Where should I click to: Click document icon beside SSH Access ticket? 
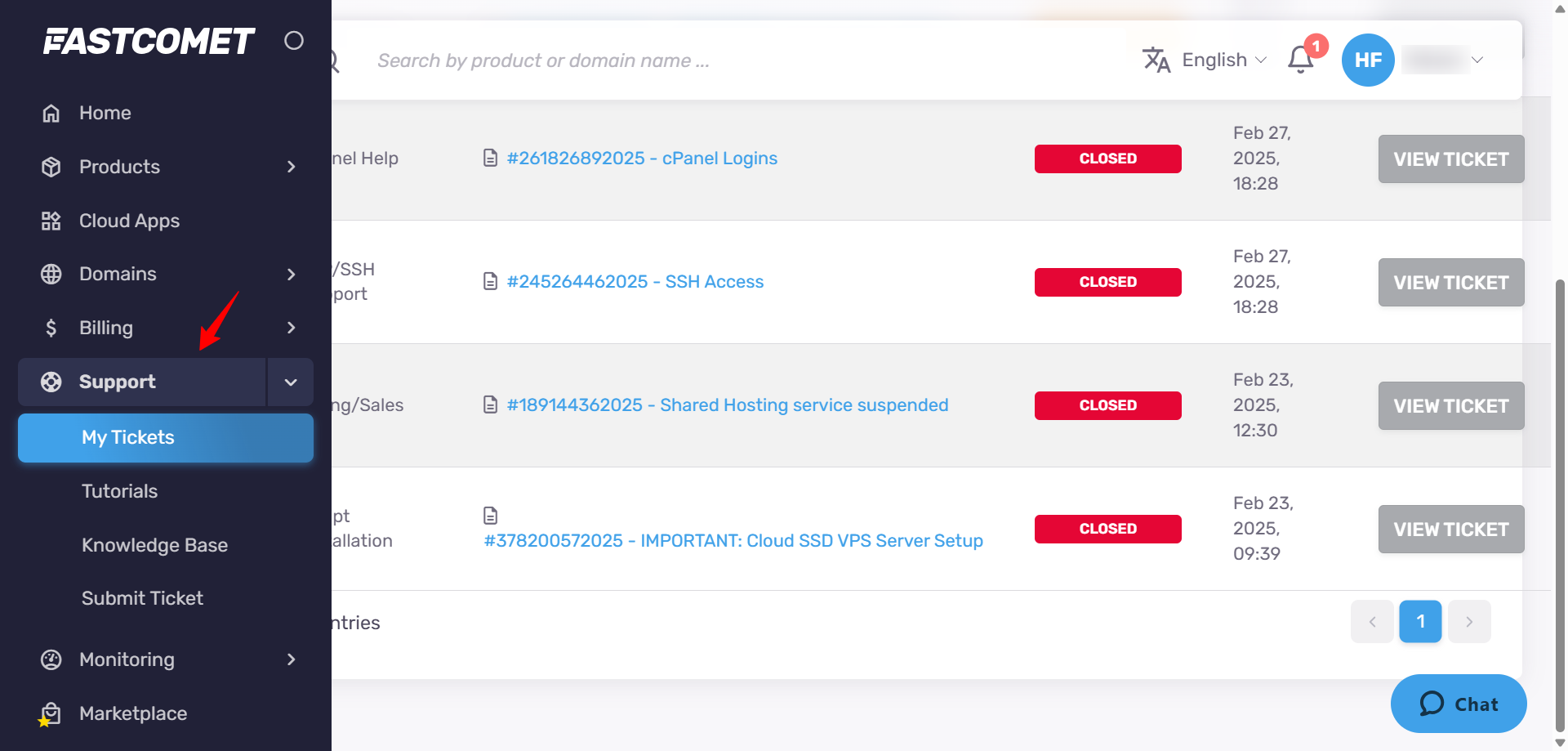point(490,281)
